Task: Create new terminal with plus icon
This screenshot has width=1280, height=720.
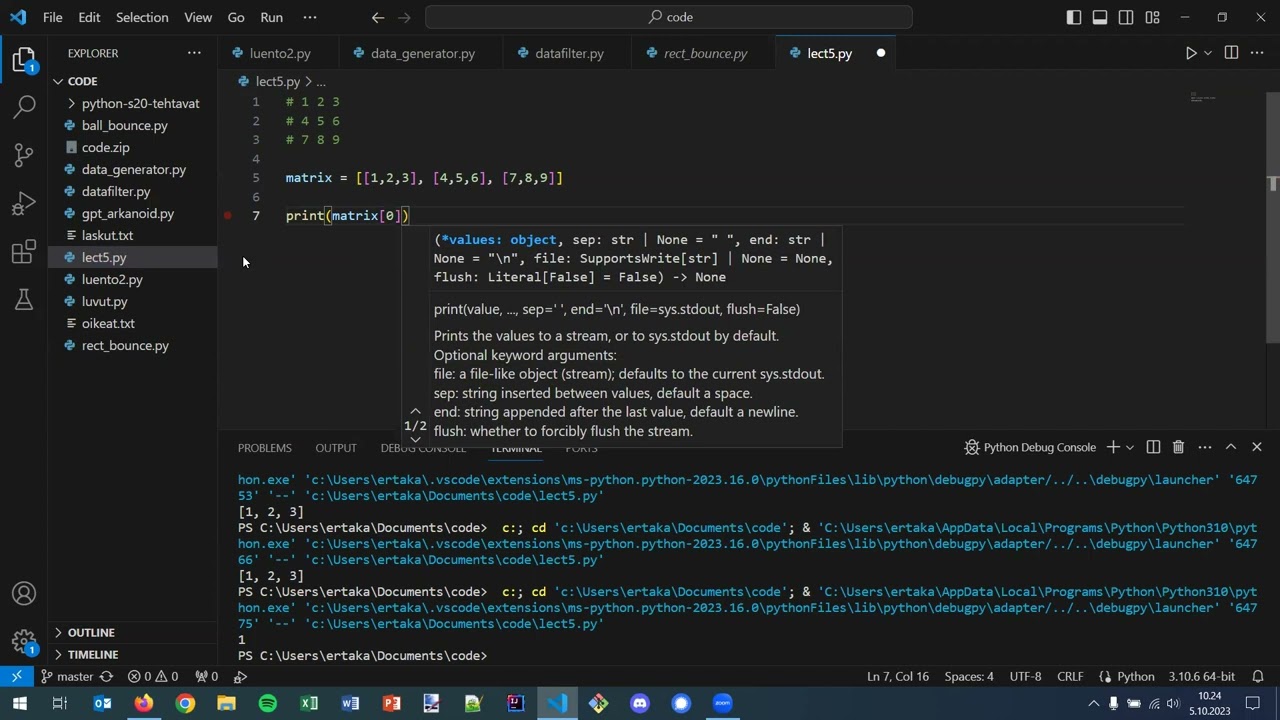Action: coord(1113,447)
